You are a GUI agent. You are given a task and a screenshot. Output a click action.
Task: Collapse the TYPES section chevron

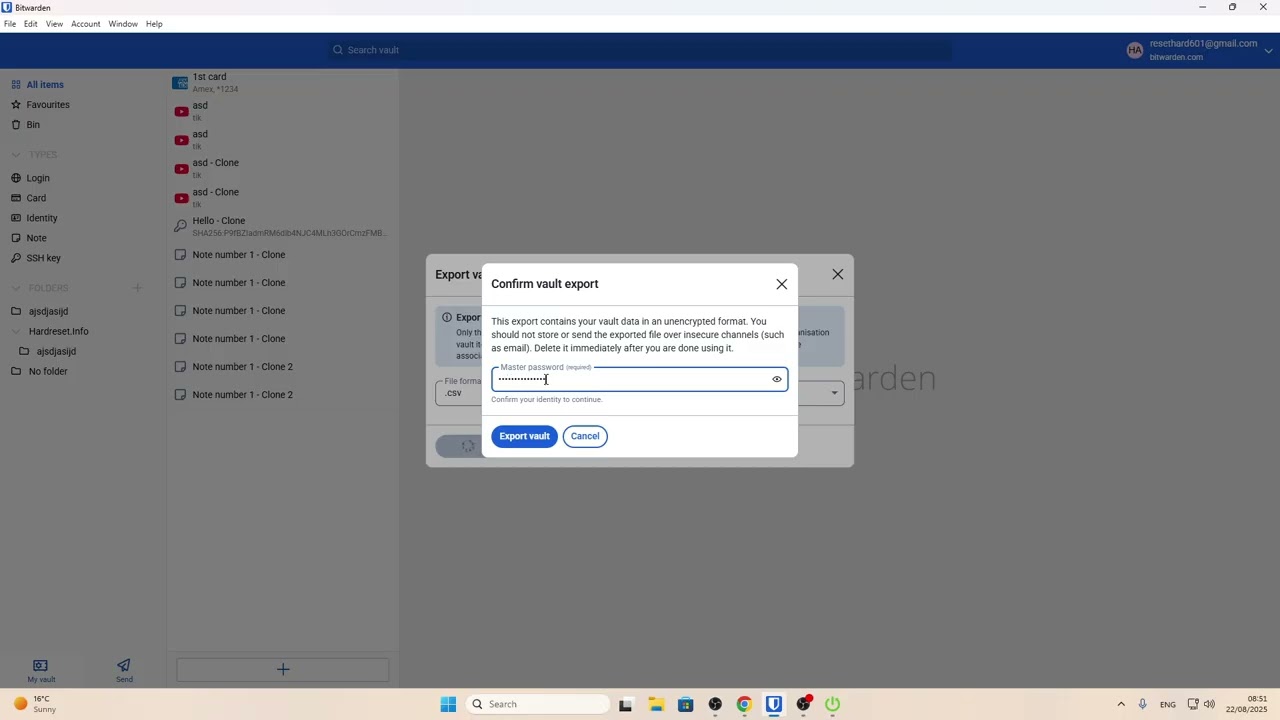16,155
